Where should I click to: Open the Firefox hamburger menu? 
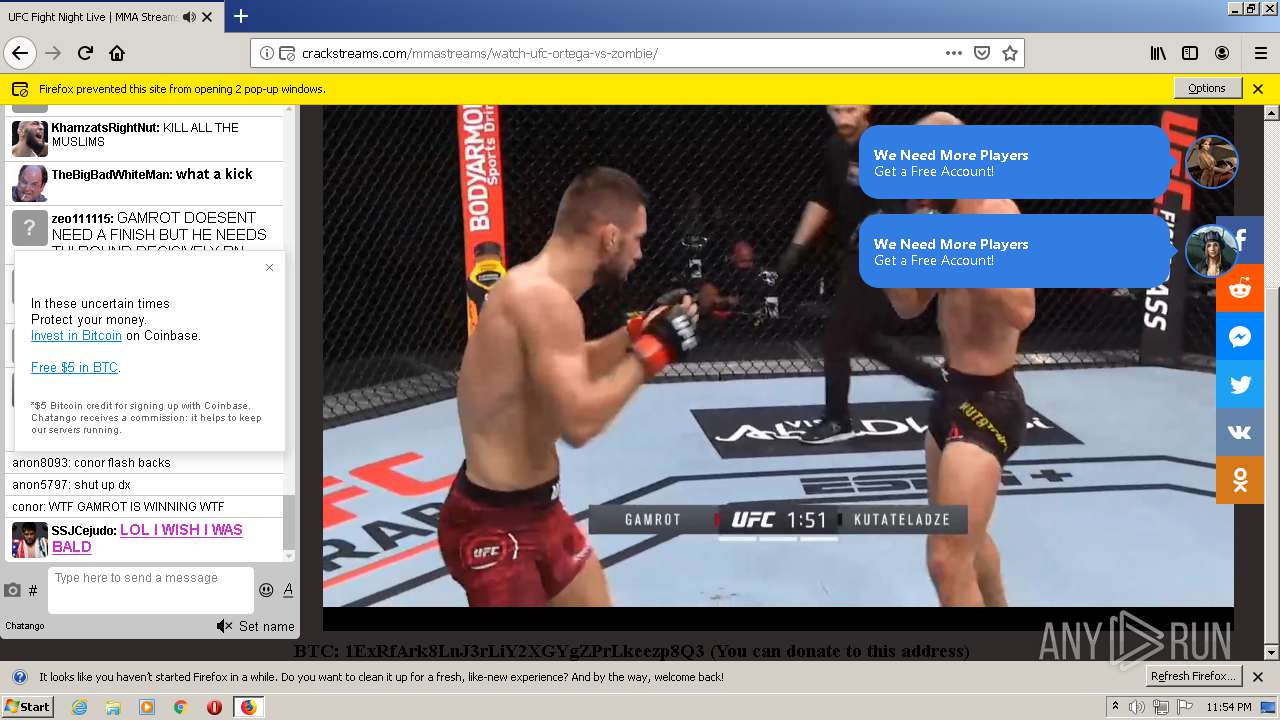coord(1260,53)
